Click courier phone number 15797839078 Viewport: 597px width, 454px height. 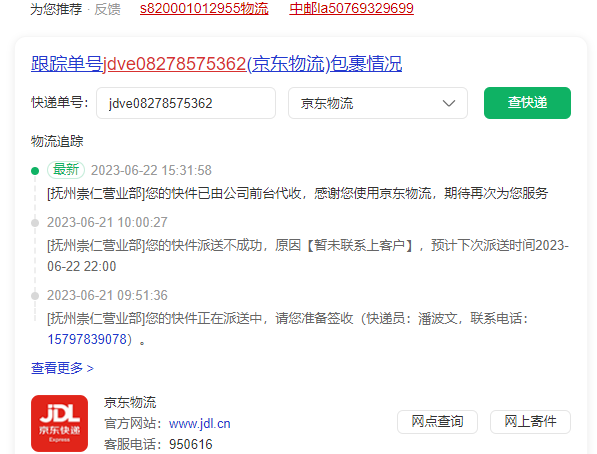tap(87, 339)
